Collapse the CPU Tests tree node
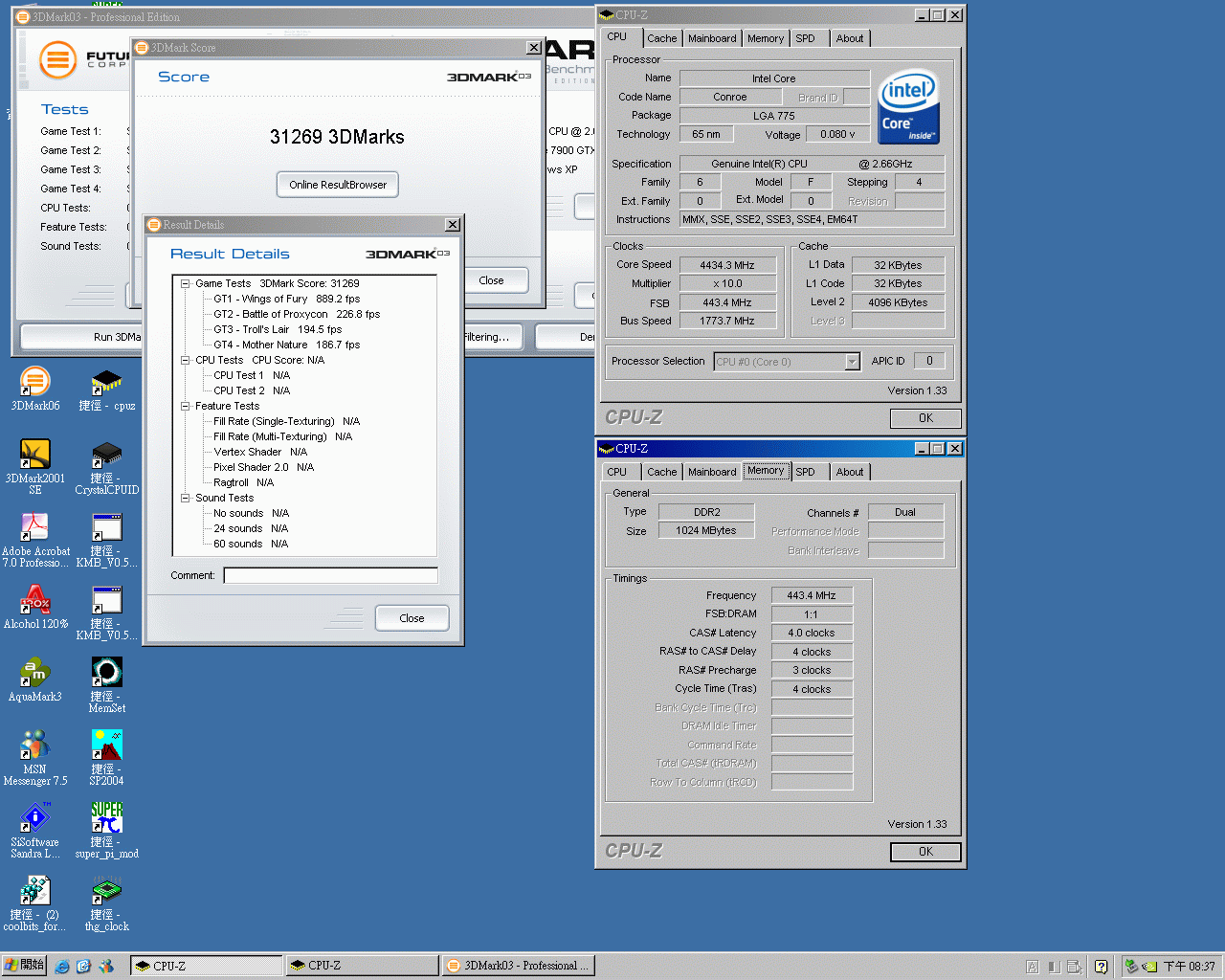 point(186,360)
